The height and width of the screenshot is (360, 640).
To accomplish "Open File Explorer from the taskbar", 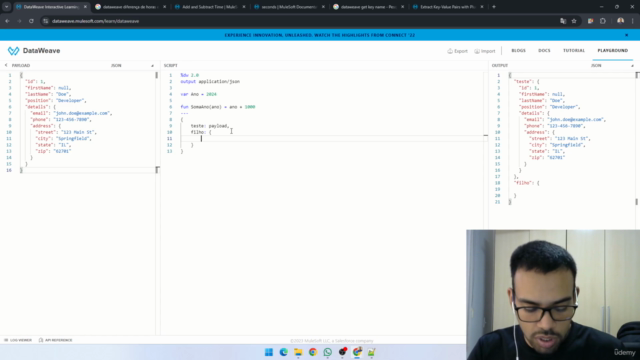I will click(298, 352).
